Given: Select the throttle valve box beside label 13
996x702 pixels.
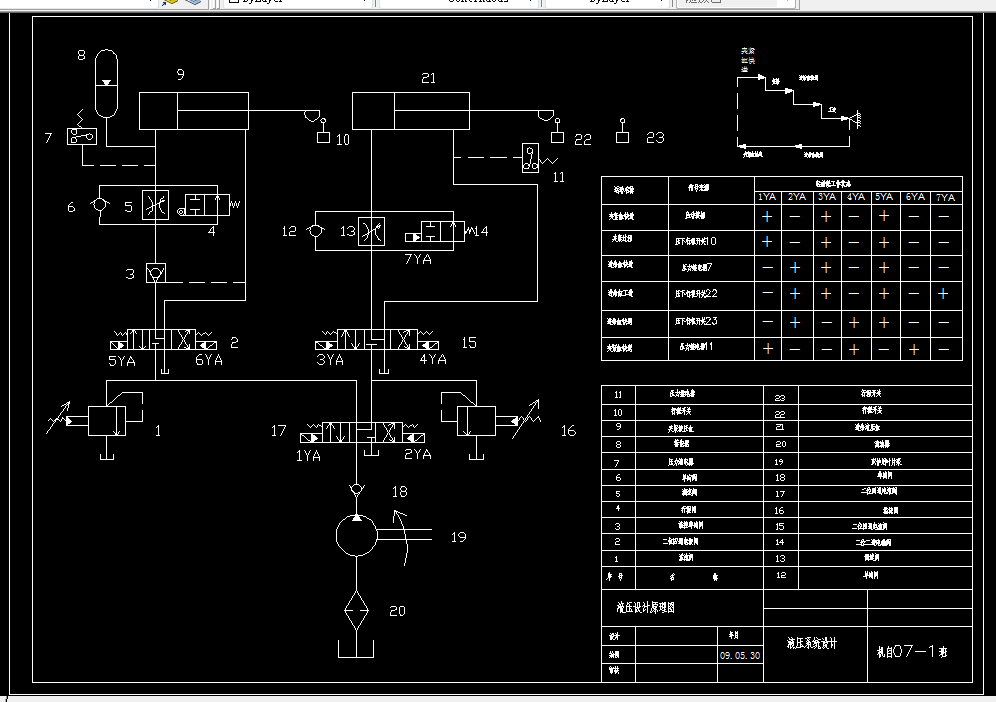Looking at the screenshot, I should (x=372, y=231).
